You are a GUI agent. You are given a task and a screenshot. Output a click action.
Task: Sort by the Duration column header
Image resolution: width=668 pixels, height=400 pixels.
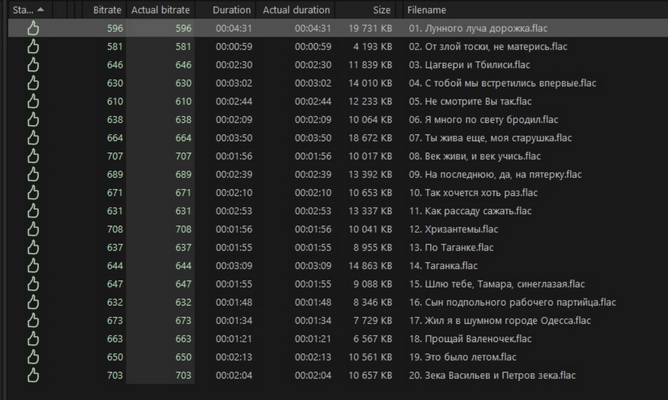pos(231,10)
